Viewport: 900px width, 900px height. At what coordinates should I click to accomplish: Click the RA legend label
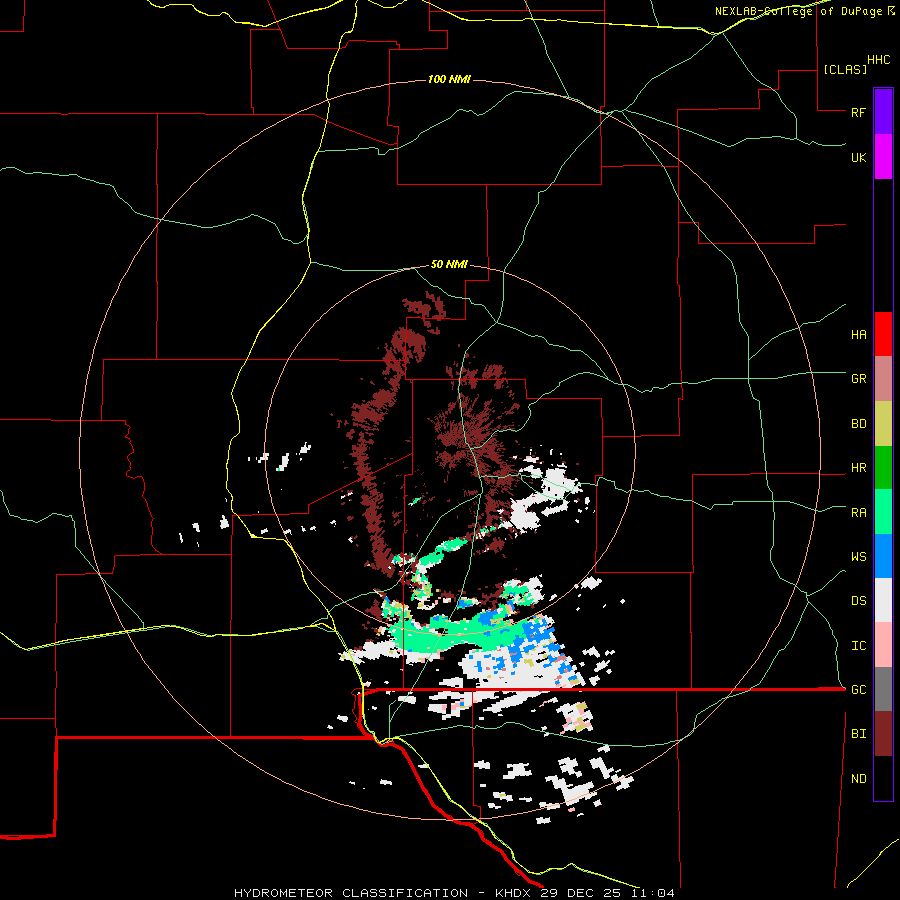[x=858, y=513]
